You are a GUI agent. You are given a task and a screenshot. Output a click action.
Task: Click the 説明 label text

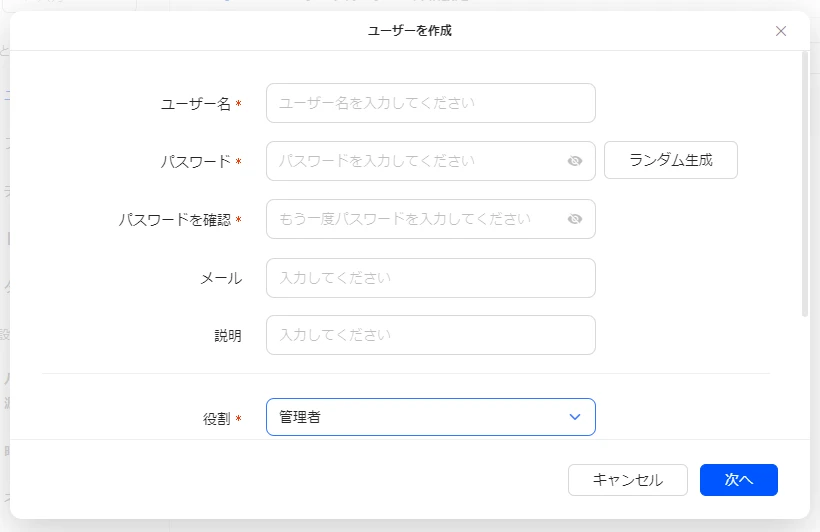coord(227,336)
